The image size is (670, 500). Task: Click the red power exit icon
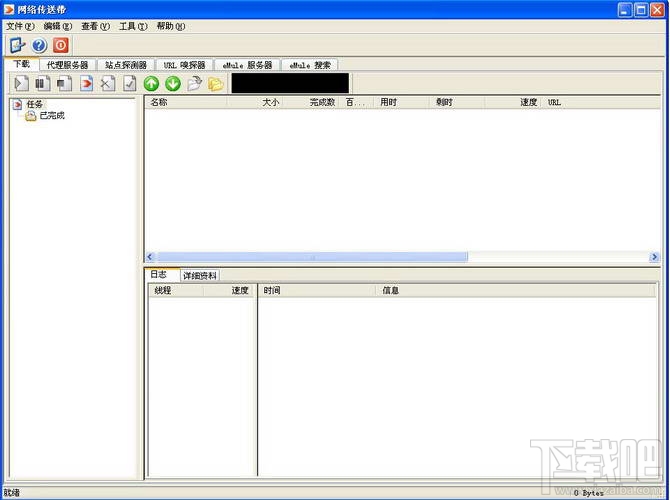click(61, 45)
